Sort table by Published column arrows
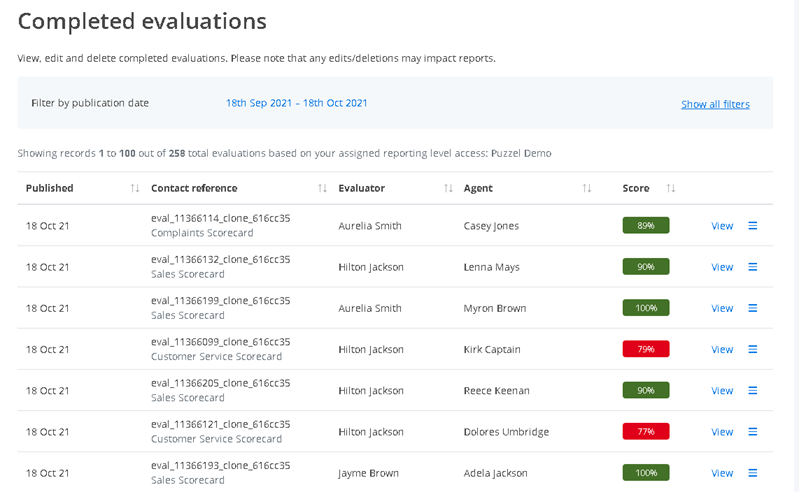The width and height of the screenshot is (799, 493). tap(134, 188)
